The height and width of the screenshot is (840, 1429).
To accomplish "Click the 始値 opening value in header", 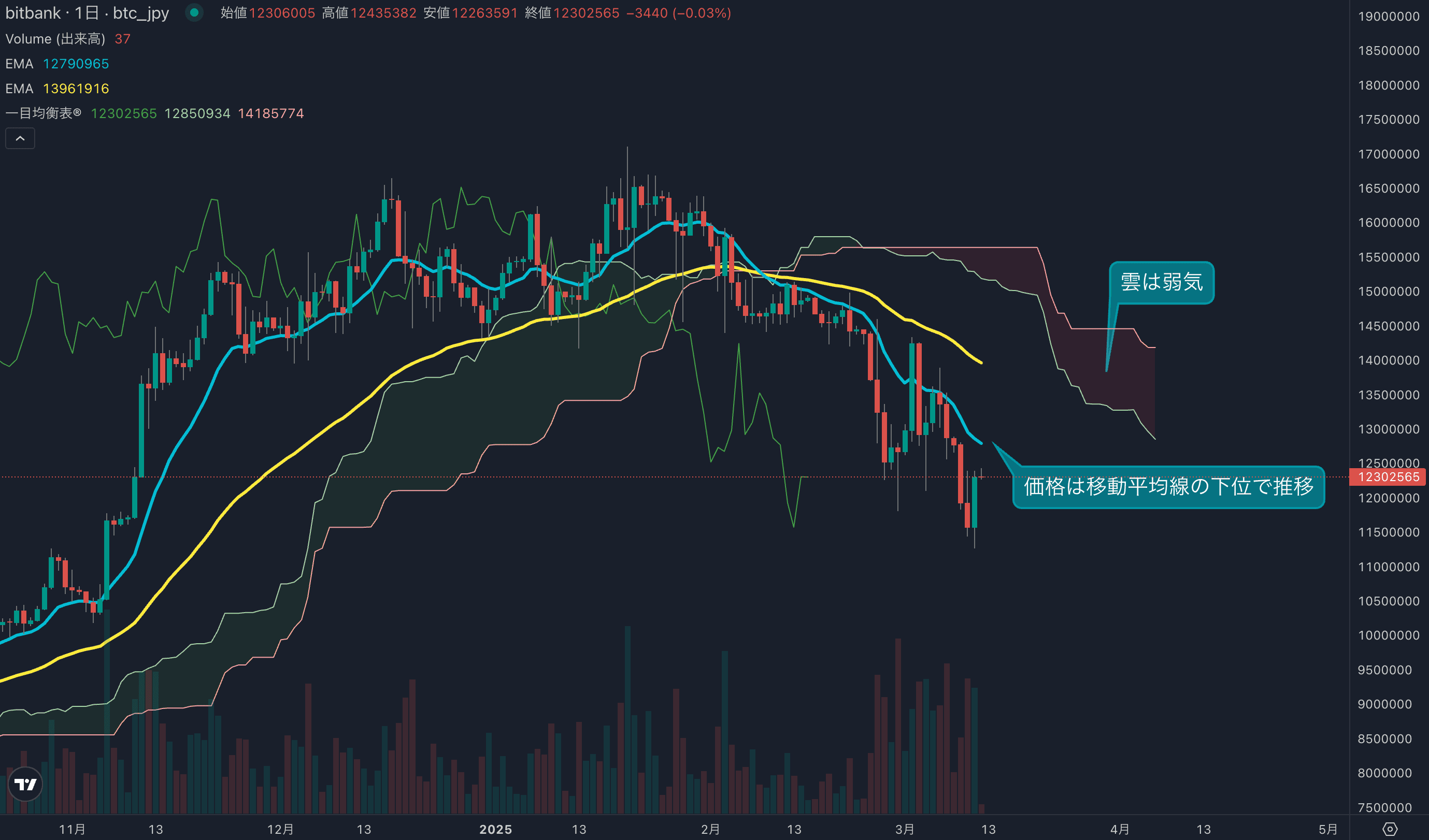I will pyautogui.click(x=282, y=12).
